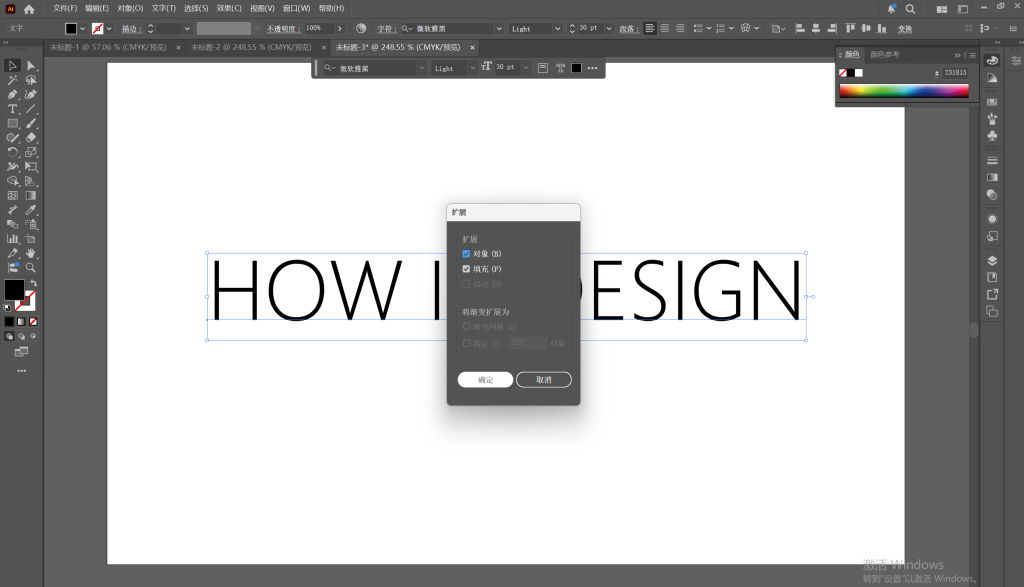Click the opacity 100% input field
Screen dimensions: 1024x587
[x=319, y=29]
